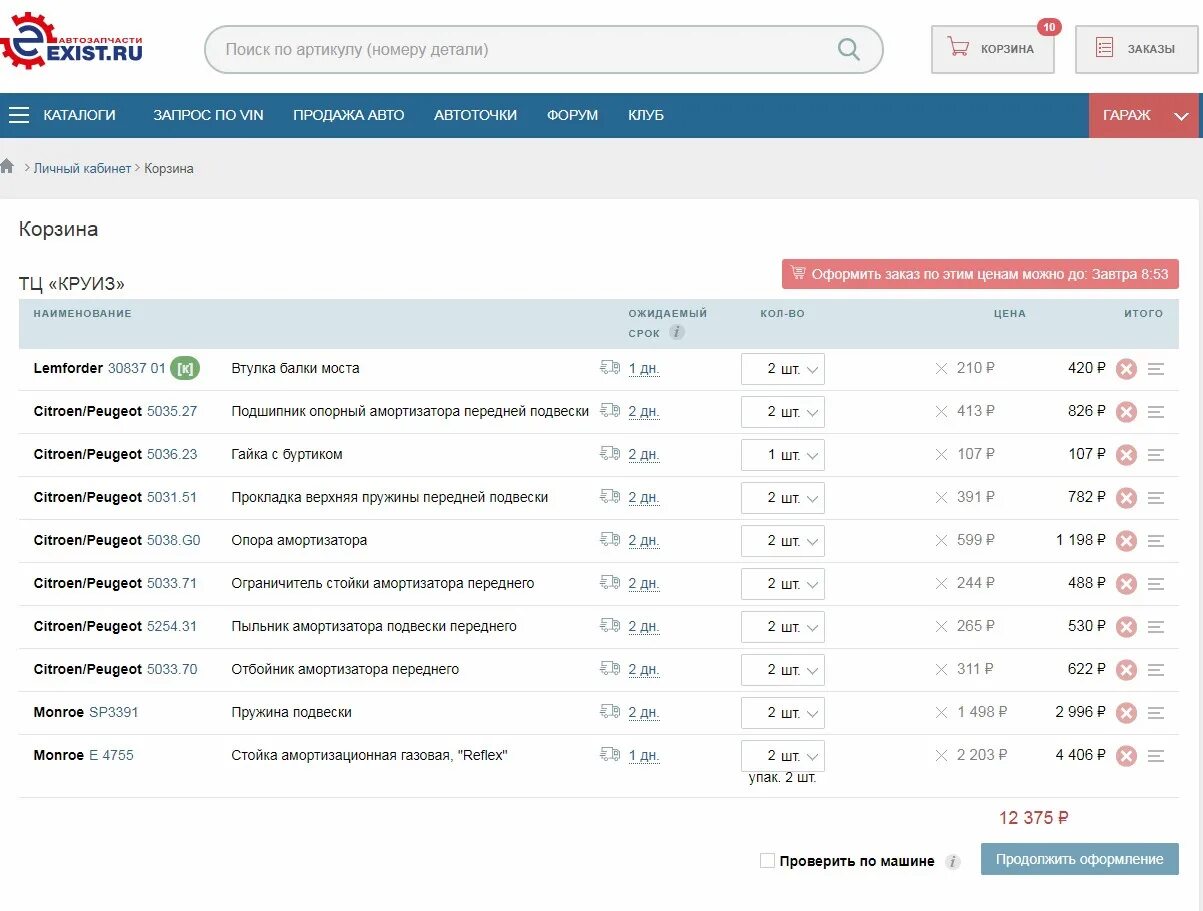Open Продажа авто menu item

[x=349, y=115]
